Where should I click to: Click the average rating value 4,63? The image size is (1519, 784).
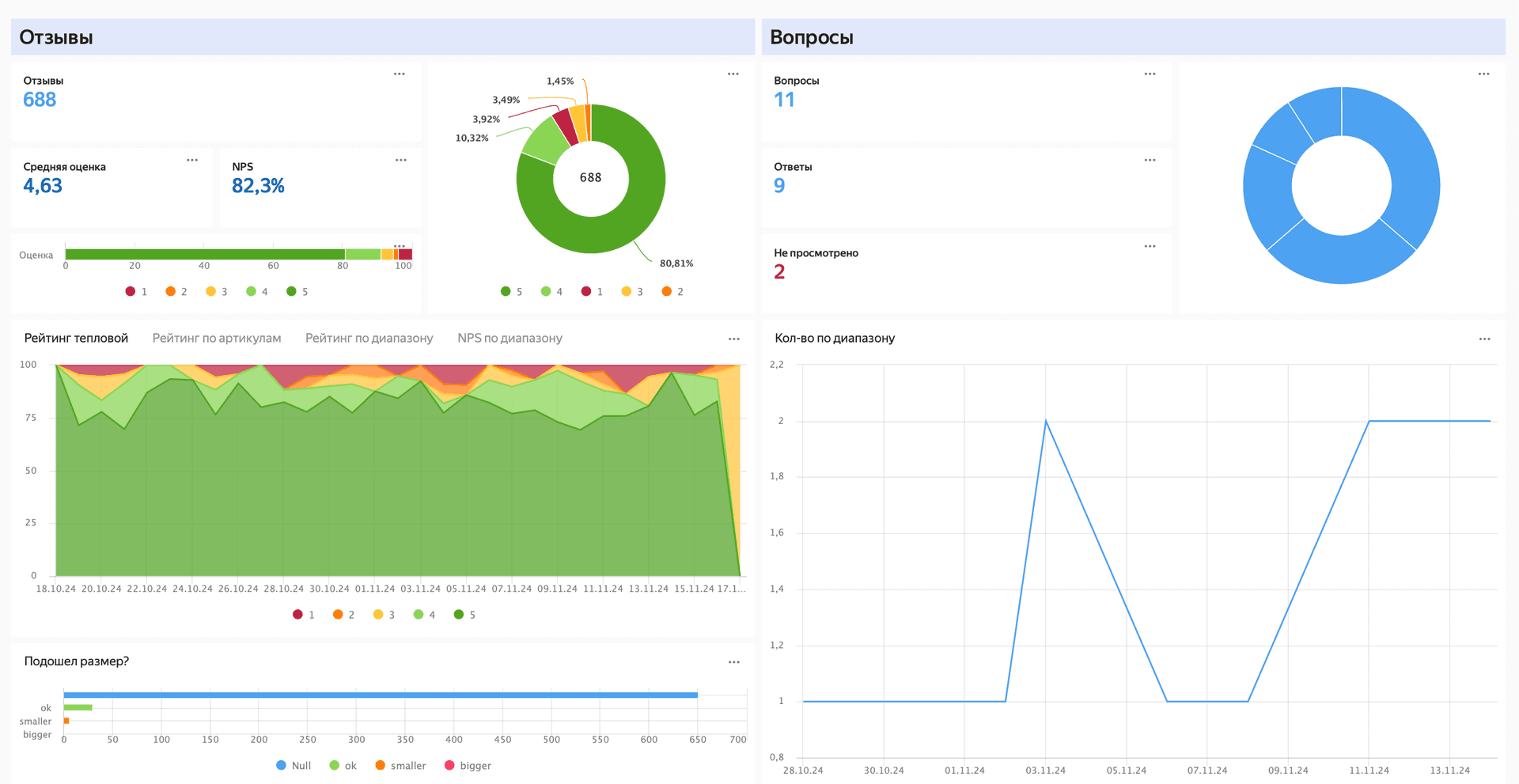coord(43,186)
